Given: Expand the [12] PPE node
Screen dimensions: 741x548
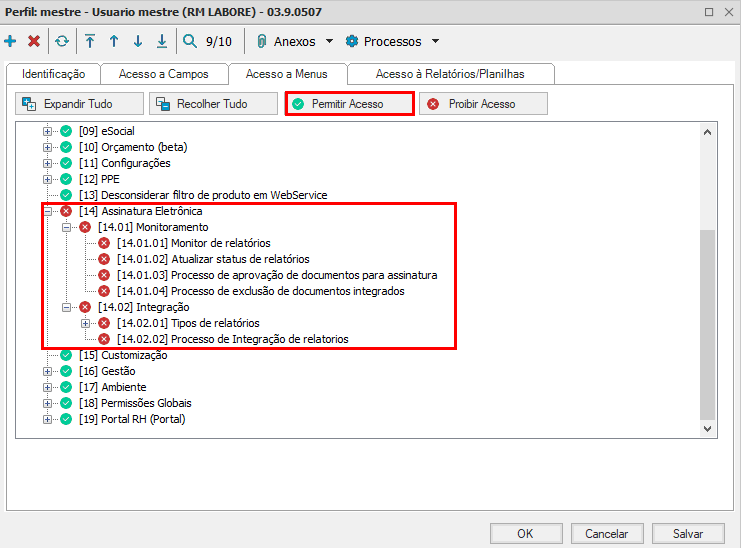Looking at the screenshot, I should click(47, 180).
